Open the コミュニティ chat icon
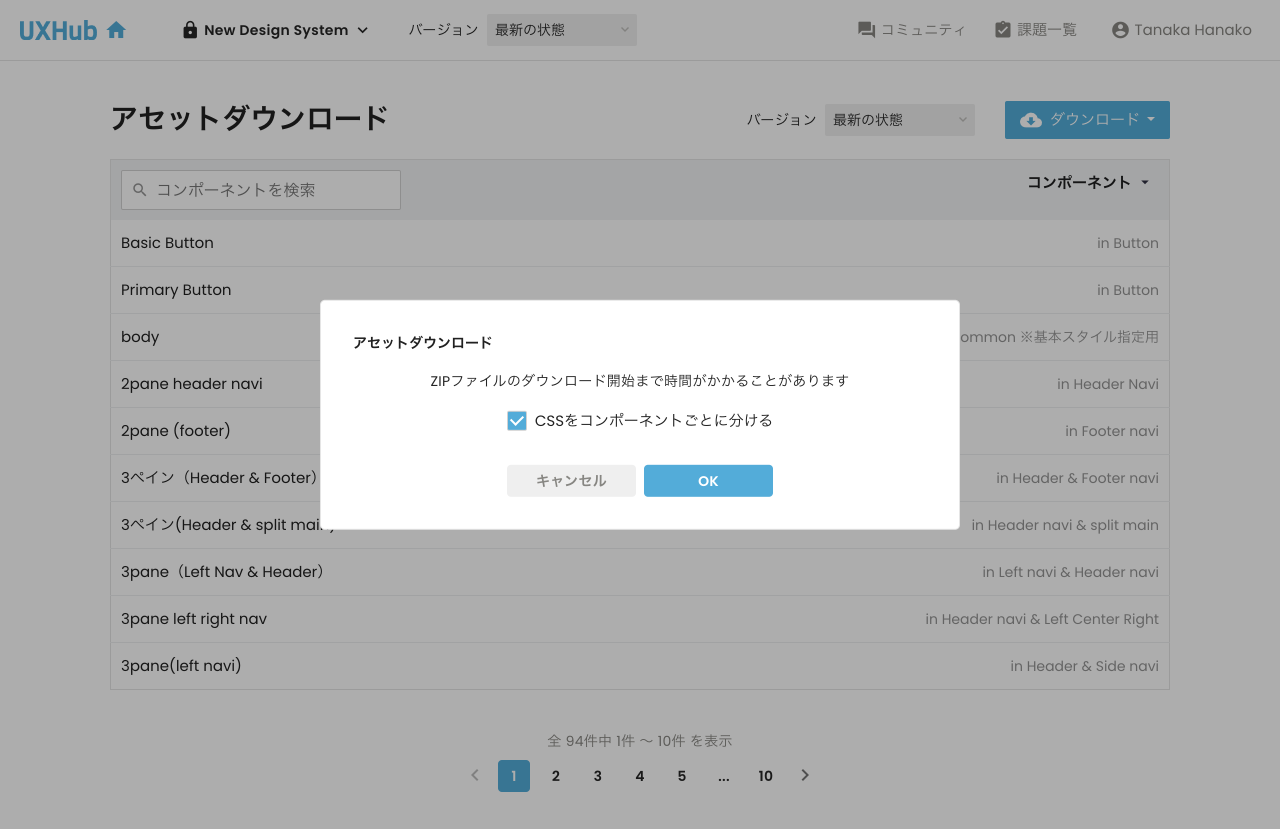This screenshot has height=829, width=1280. click(864, 29)
